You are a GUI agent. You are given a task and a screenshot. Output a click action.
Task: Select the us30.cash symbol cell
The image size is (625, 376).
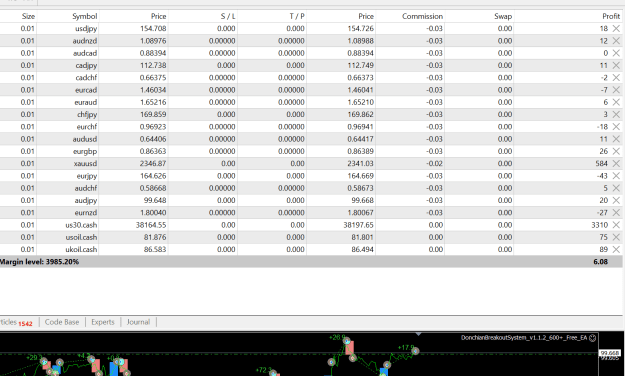tap(81, 225)
